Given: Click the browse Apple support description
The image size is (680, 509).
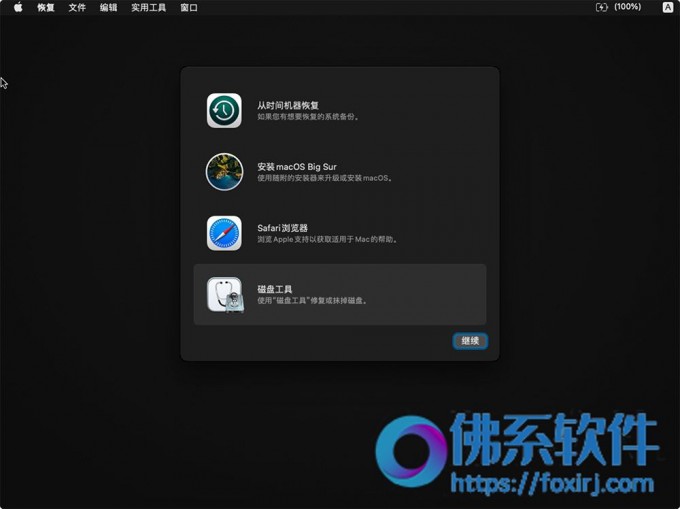Looking at the screenshot, I should (328, 239).
